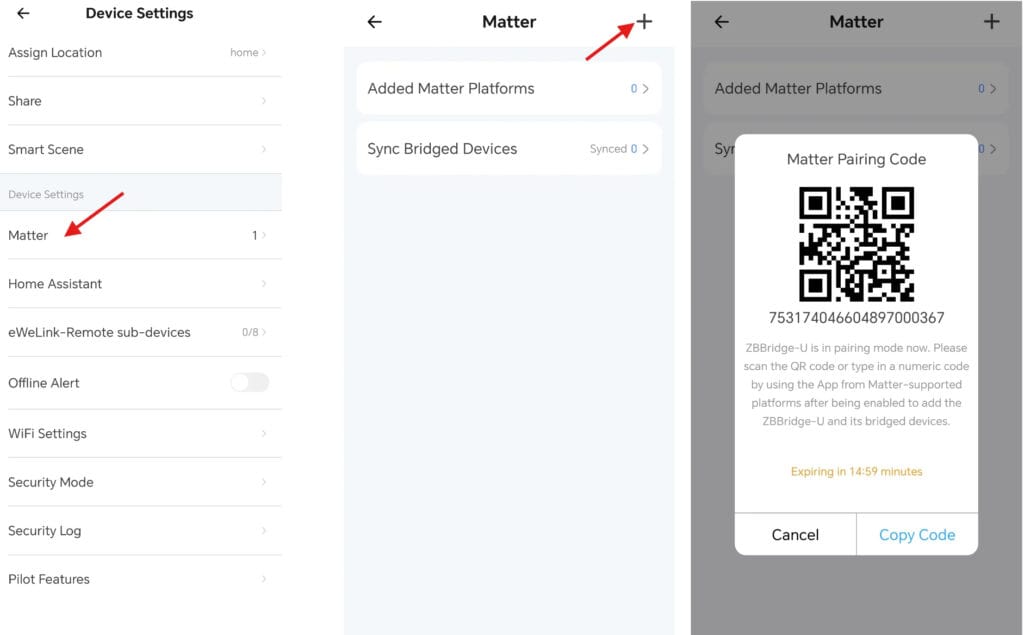1024x635 pixels.
Task: Select the numeric pairing code text
Action: pos(856,317)
